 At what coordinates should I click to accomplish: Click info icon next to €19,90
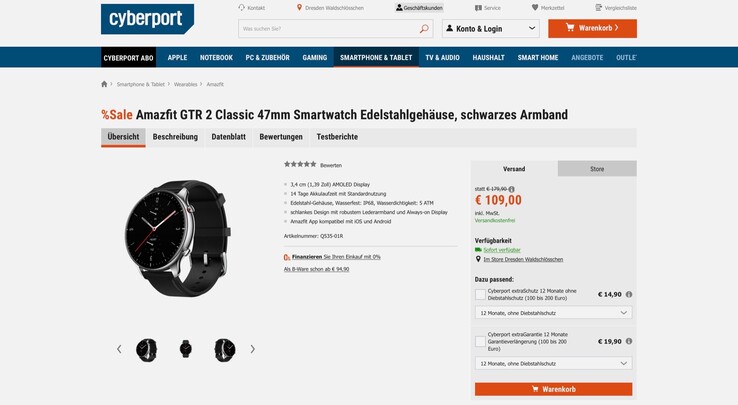[629, 341]
